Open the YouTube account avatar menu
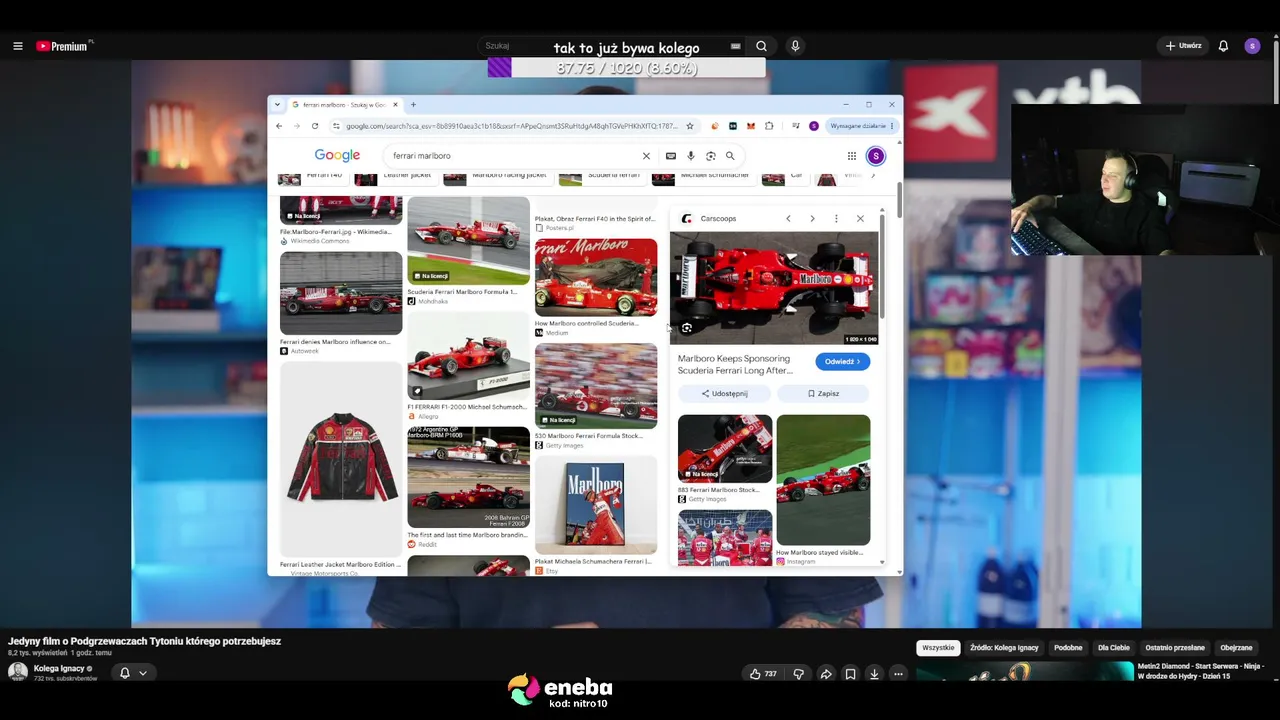 [x=1252, y=46]
